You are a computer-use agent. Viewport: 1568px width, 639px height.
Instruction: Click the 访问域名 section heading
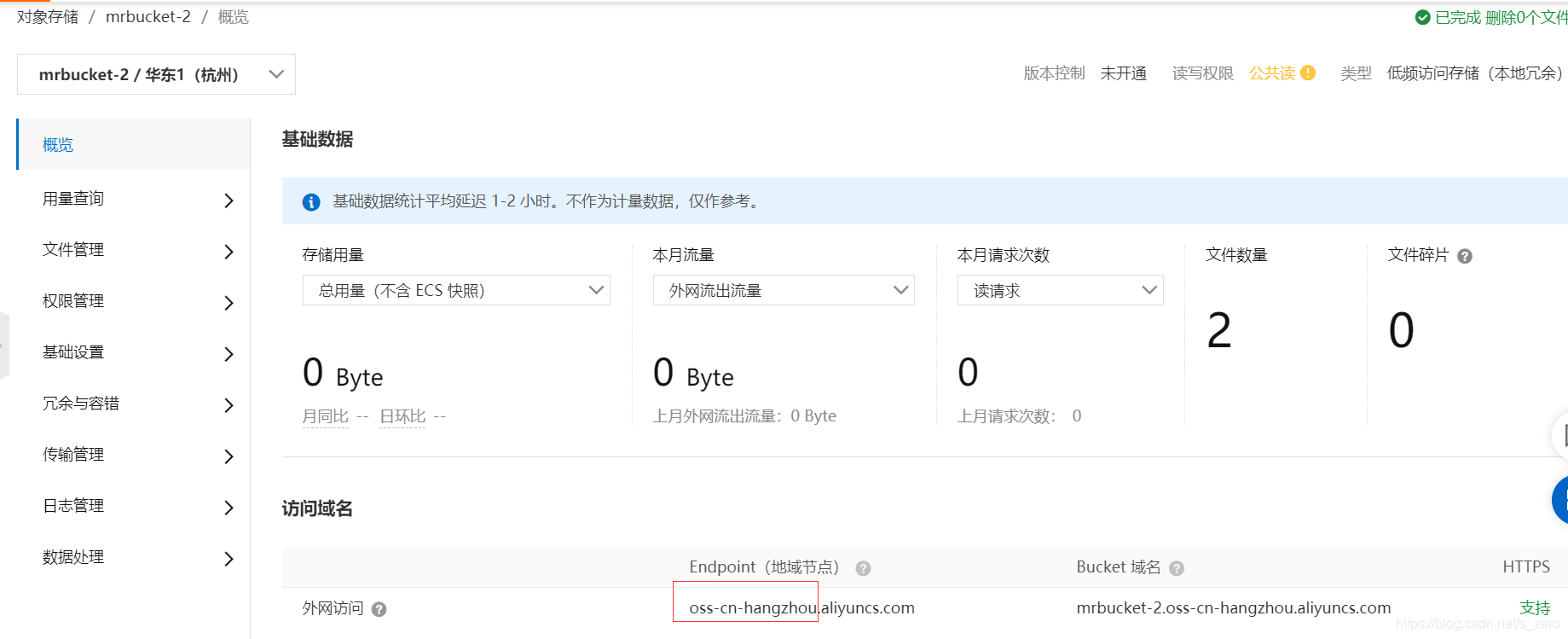point(317,508)
